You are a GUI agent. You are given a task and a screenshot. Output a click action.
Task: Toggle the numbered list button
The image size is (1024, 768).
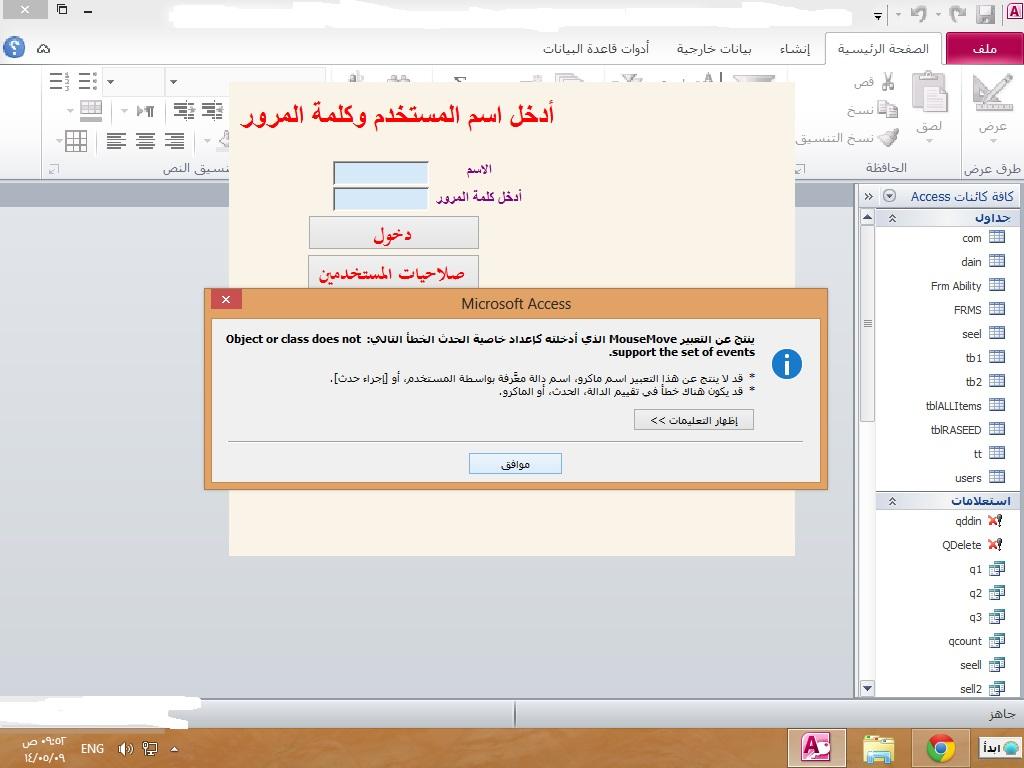[58, 81]
